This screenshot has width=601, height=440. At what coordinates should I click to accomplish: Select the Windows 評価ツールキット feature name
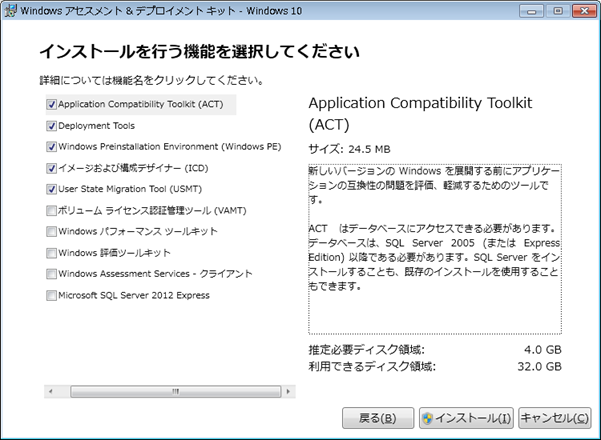pos(114,253)
